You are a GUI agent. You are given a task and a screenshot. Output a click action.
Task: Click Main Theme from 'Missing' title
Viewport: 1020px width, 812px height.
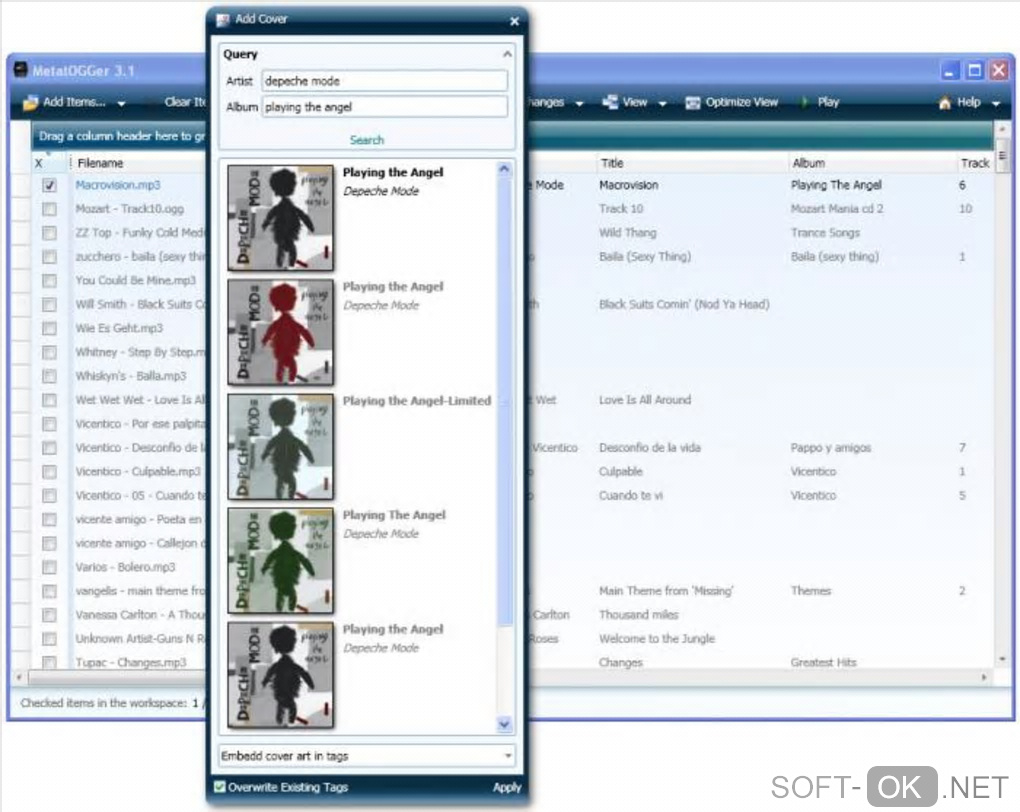coord(665,591)
